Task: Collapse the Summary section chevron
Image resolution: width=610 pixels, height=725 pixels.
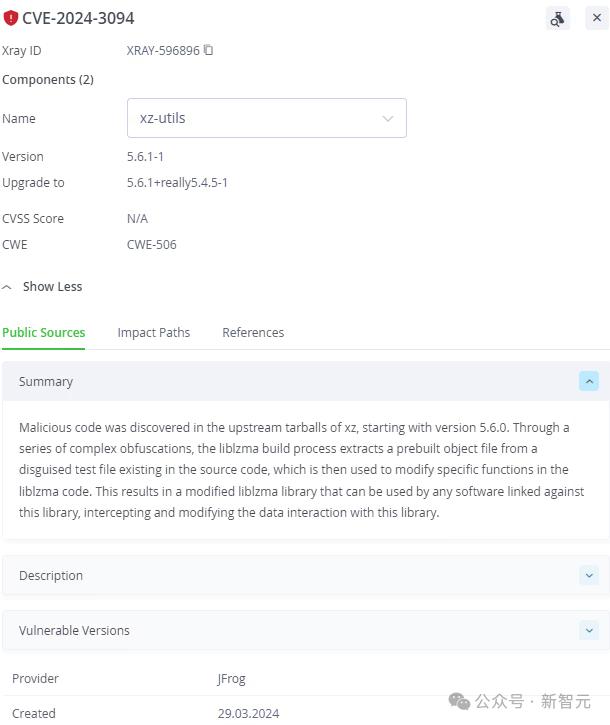Action: (x=589, y=381)
